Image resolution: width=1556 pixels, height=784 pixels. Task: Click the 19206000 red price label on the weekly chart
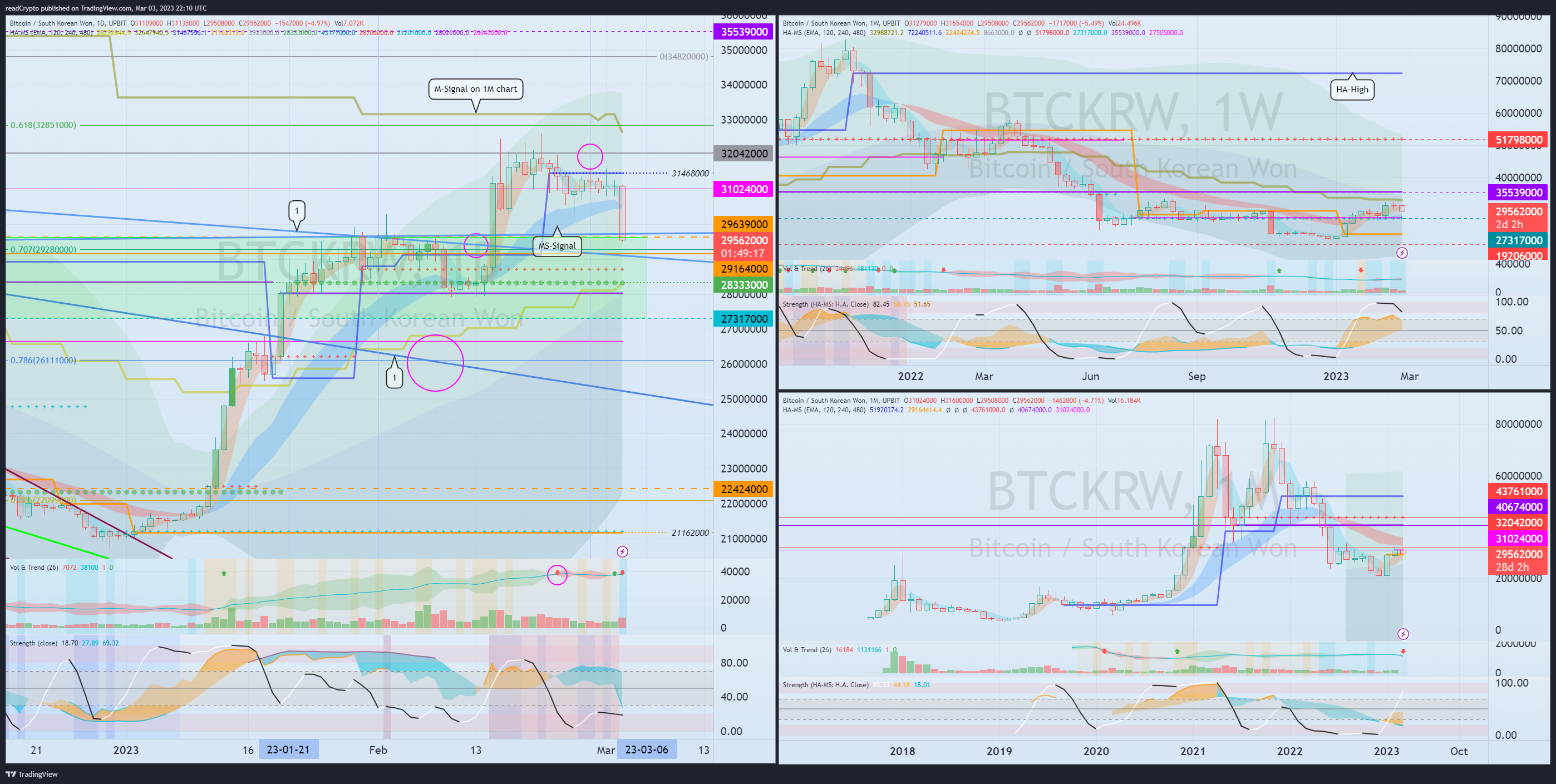tap(1518, 255)
